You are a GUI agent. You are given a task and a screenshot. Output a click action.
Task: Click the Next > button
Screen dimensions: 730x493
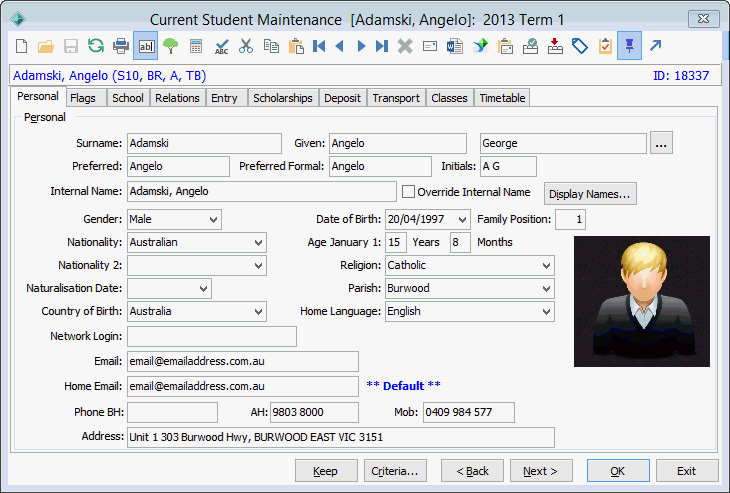541,471
